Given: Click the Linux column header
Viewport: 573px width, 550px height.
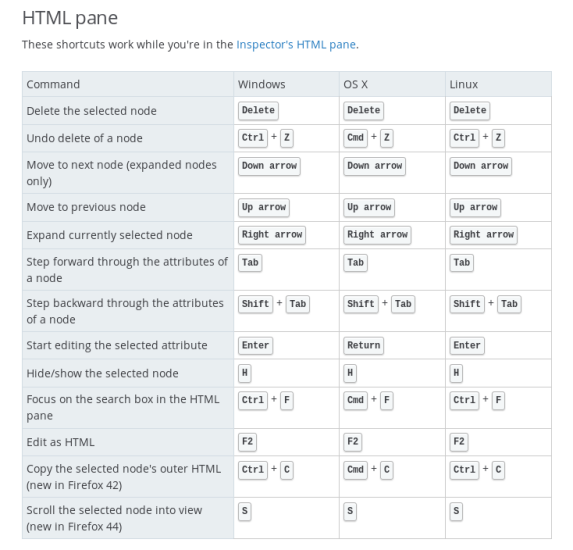Looking at the screenshot, I should [463, 84].
